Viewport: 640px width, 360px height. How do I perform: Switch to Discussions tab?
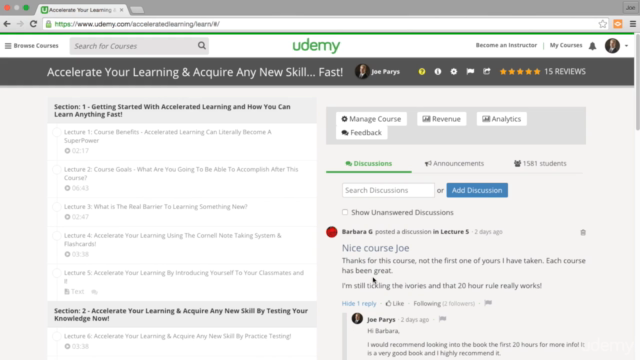click(x=369, y=163)
